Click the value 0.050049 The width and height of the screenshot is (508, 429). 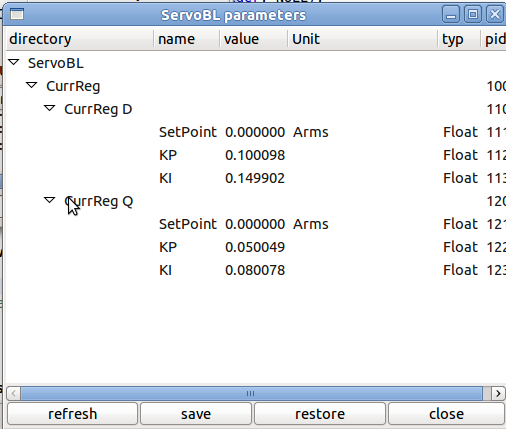255,247
